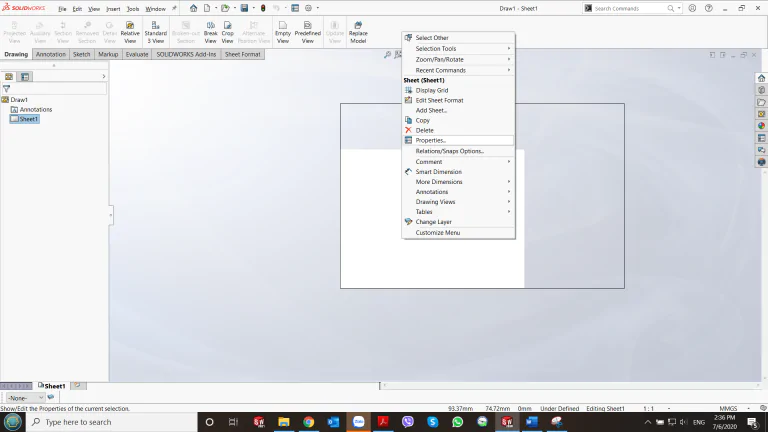Expand the feature tree panel chevron

[103, 76]
